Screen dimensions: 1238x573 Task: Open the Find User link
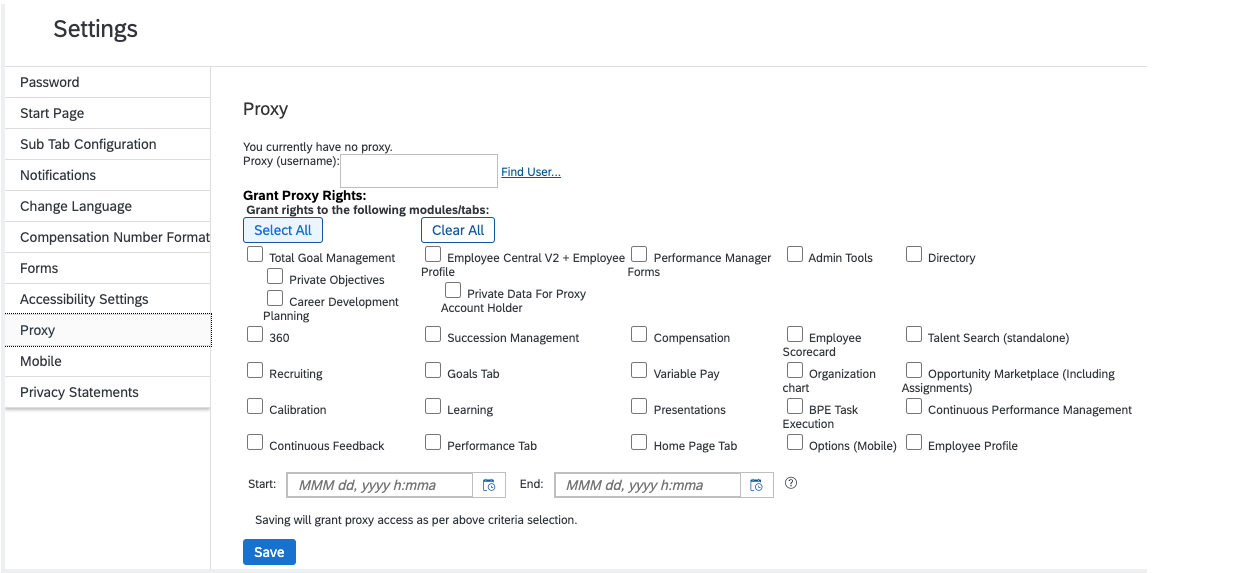(x=531, y=172)
